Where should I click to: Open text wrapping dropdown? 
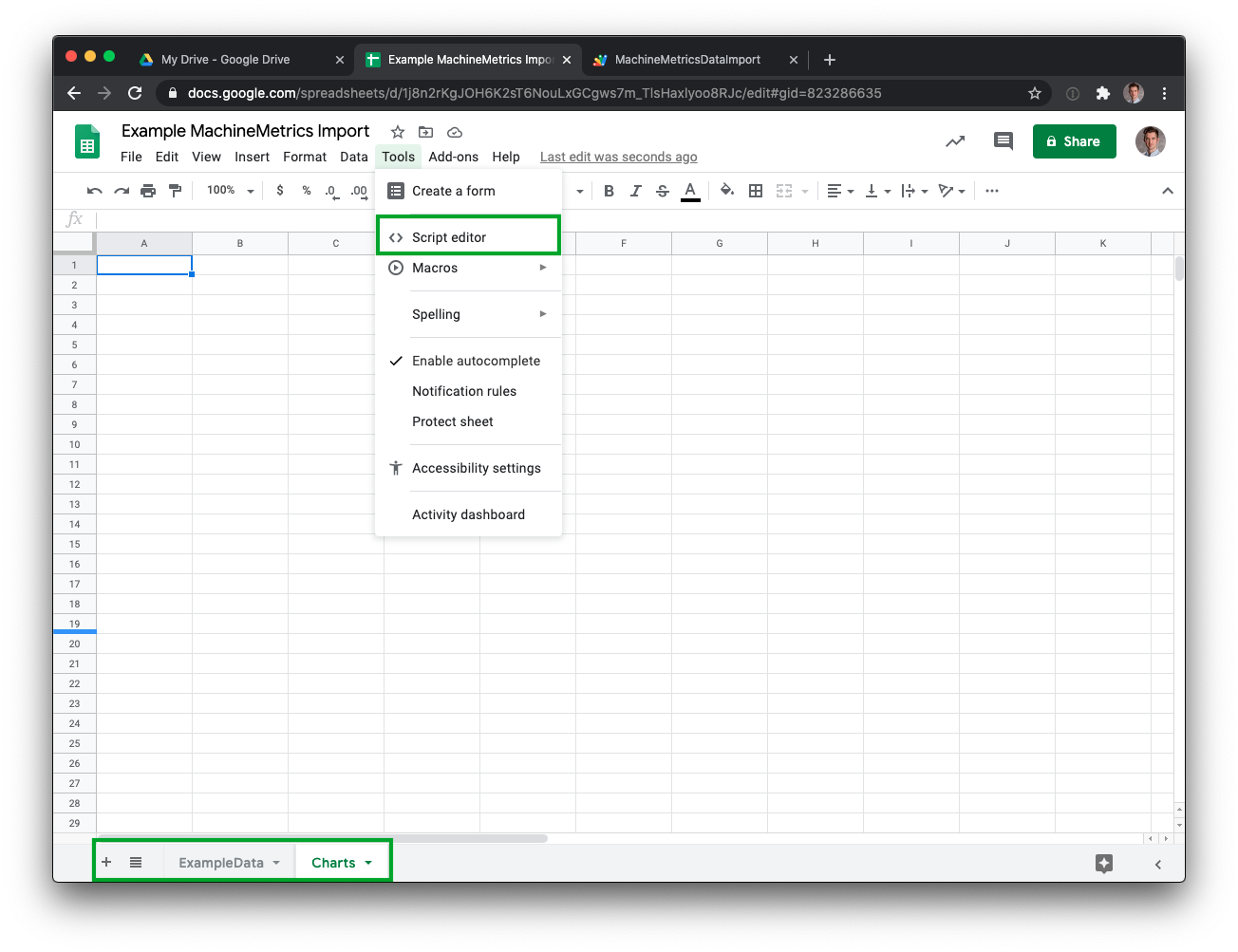(x=914, y=191)
